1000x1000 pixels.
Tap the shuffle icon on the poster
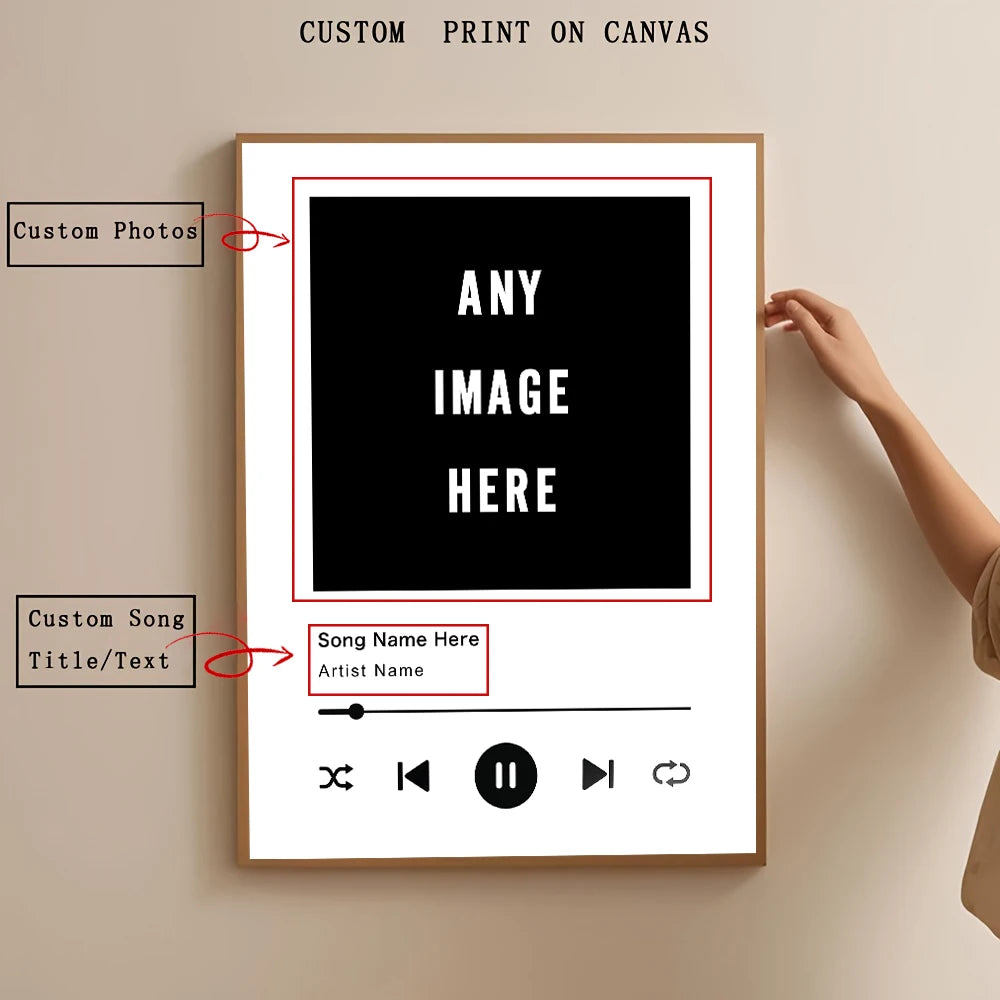click(336, 777)
